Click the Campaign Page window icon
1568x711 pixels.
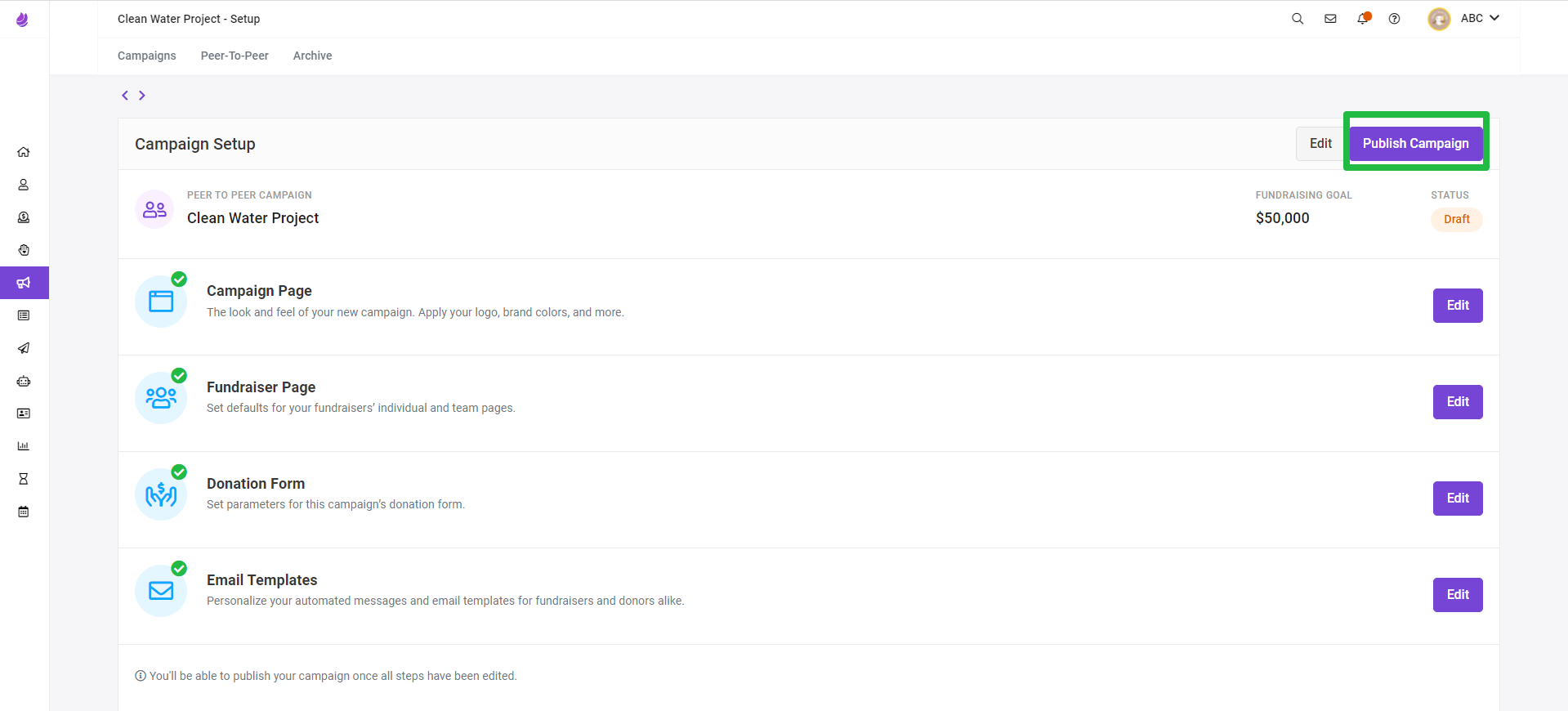click(161, 302)
